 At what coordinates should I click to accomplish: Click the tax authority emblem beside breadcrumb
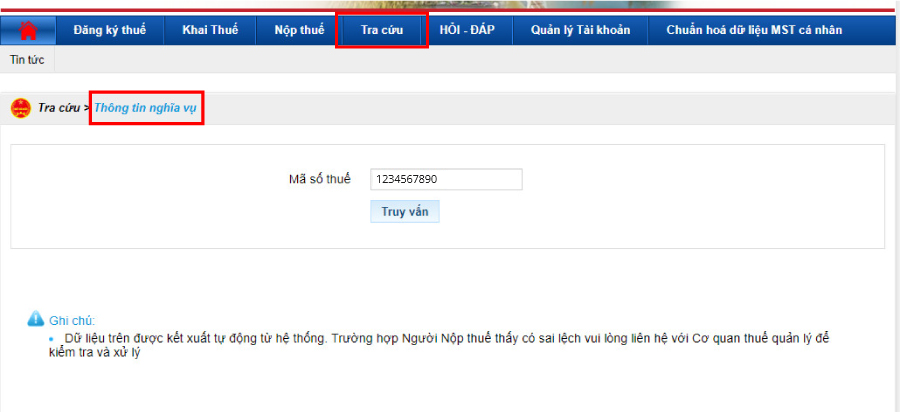click(20, 108)
